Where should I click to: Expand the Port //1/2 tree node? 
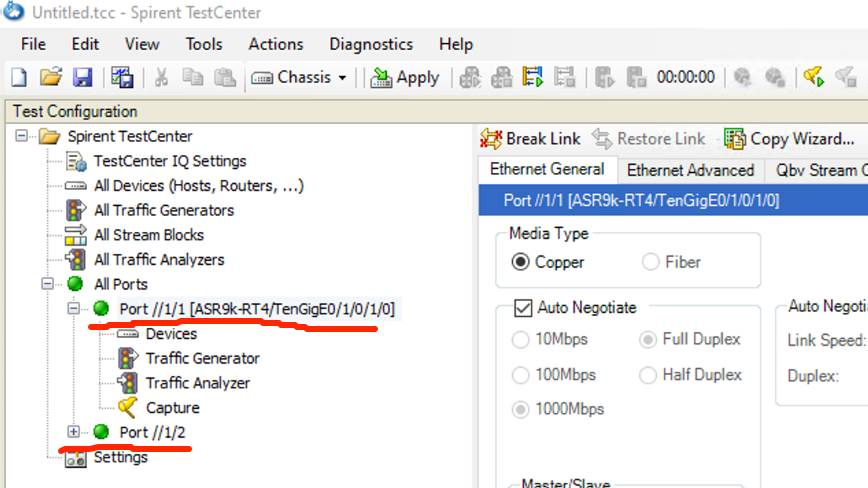coord(74,432)
